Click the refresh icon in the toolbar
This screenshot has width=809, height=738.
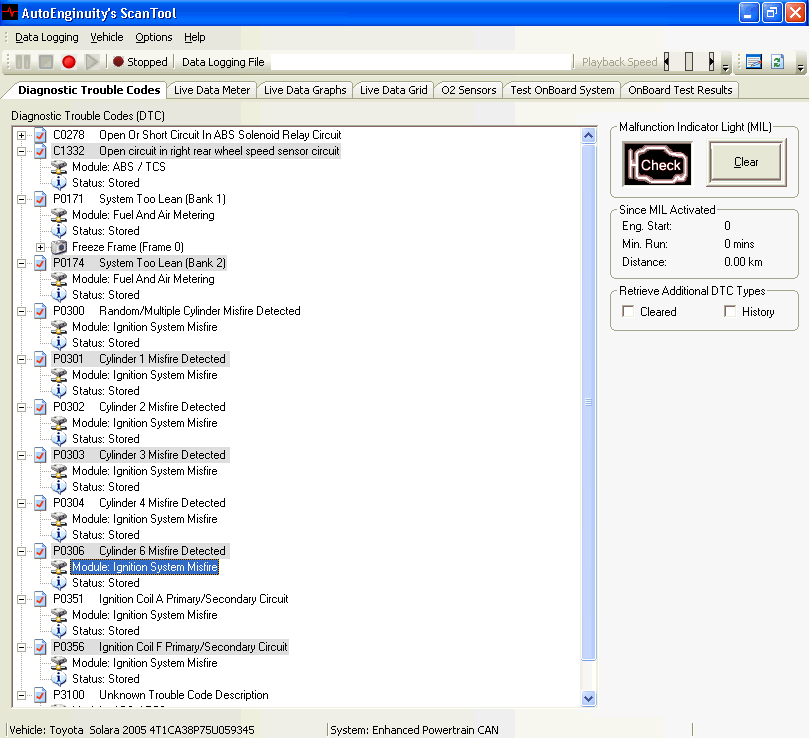pyautogui.click(x=777, y=62)
